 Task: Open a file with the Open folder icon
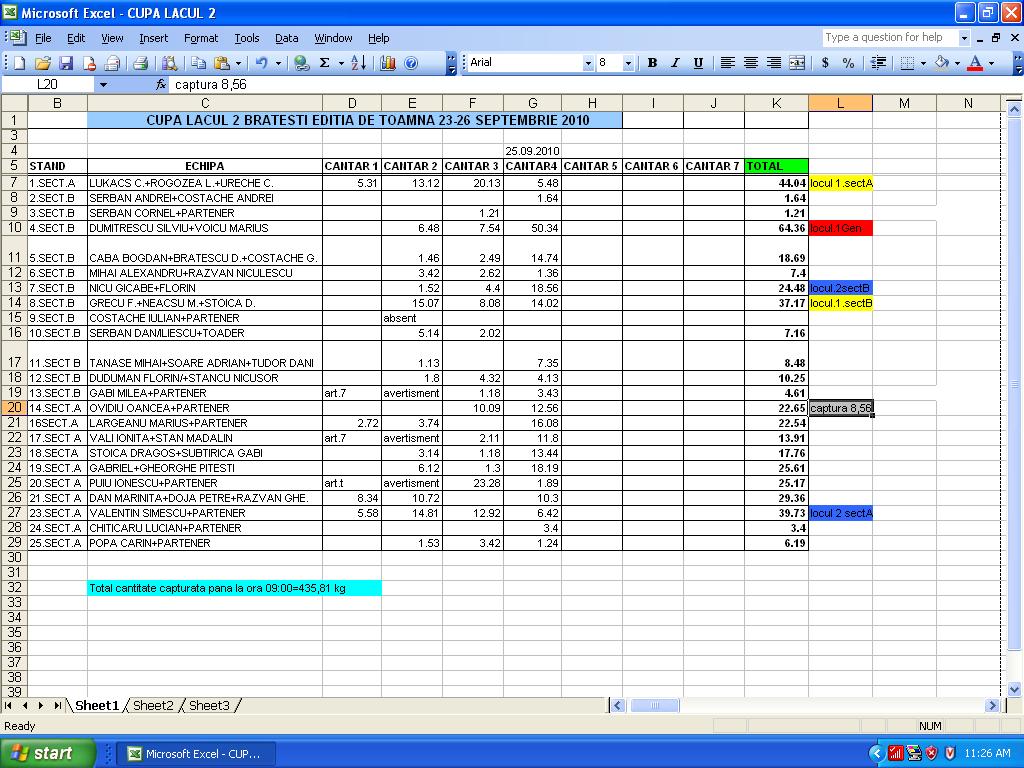pos(44,63)
